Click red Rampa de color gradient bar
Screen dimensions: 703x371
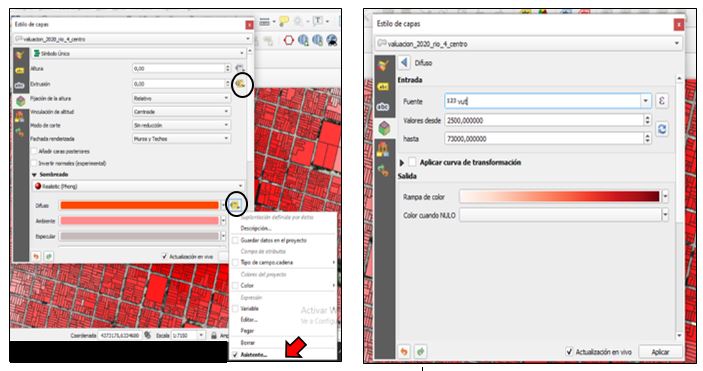pyautogui.click(x=560, y=196)
